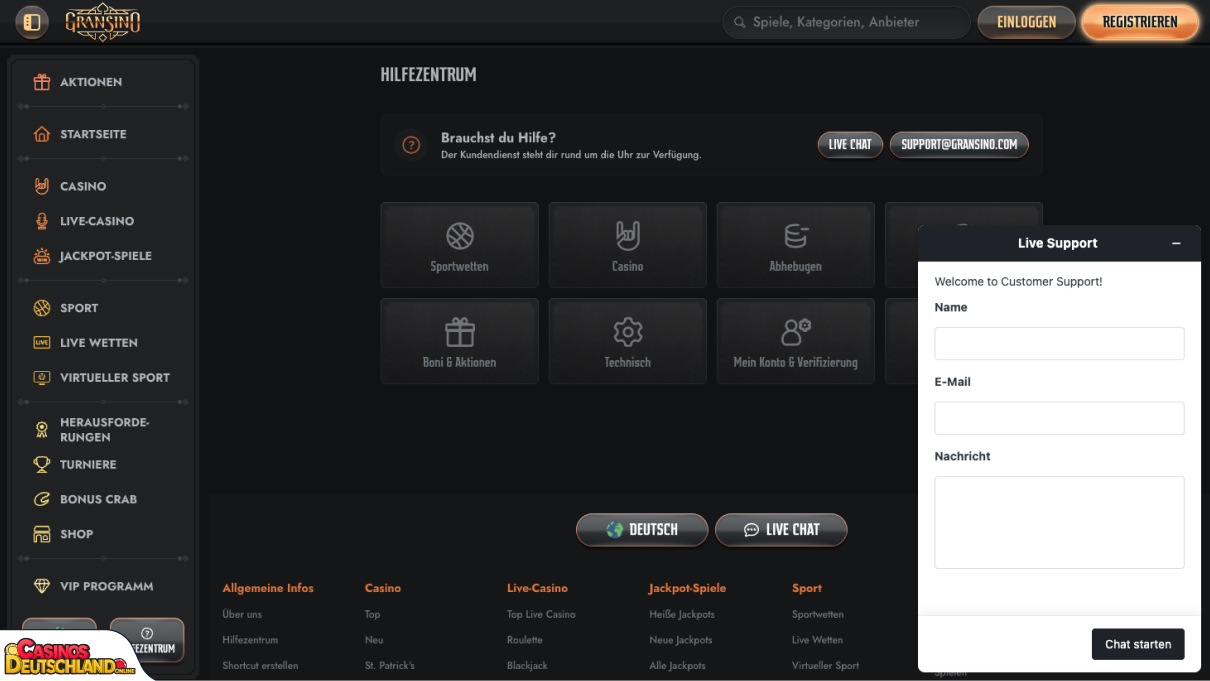Focus the E-Mail field in Live Support
Viewport: 1210px width, 681px height.
(1059, 418)
